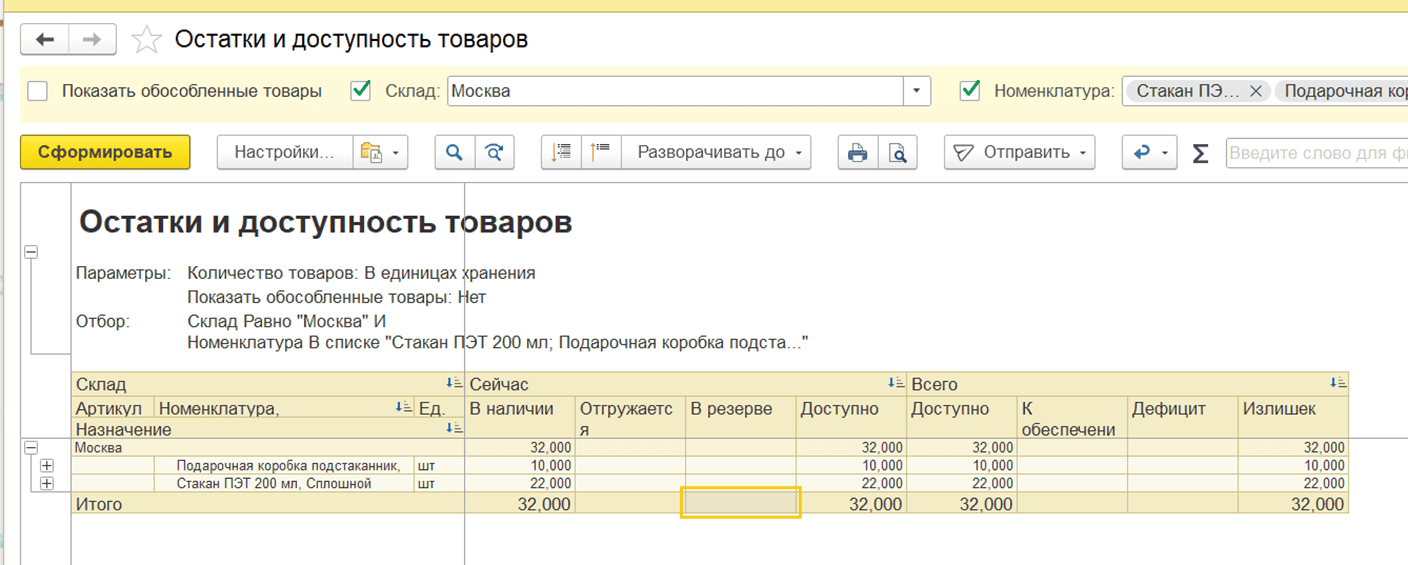Click the Сформировать button
1408x565 pixels.
click(x=105, y=153)
